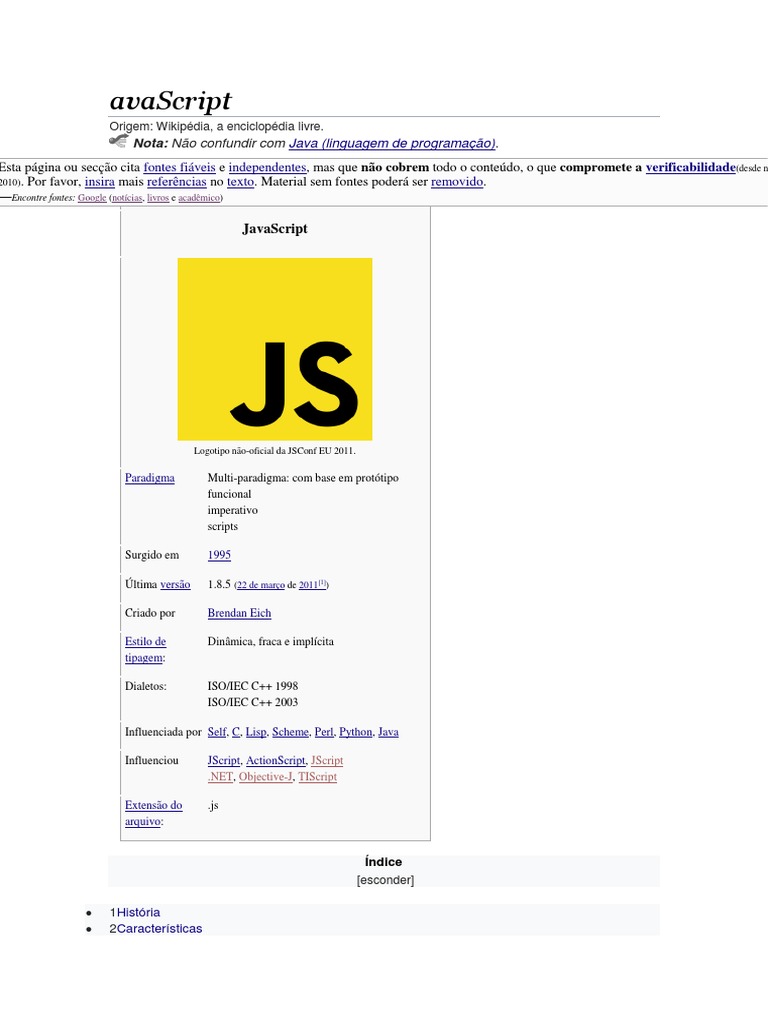Open the ActionScript link
This screenshot has width=768, height=1024.
pos(276,761)
